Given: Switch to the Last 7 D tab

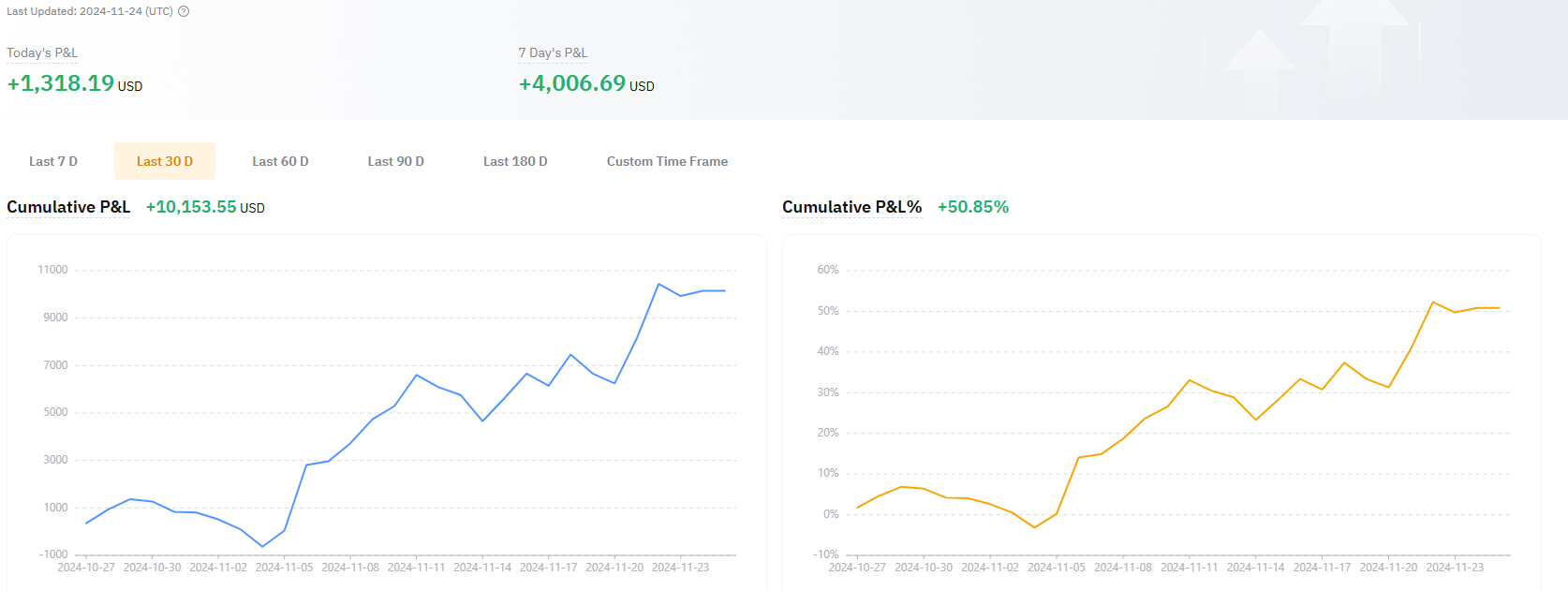Looking at the screenshot, I should [x=53, y=161].
